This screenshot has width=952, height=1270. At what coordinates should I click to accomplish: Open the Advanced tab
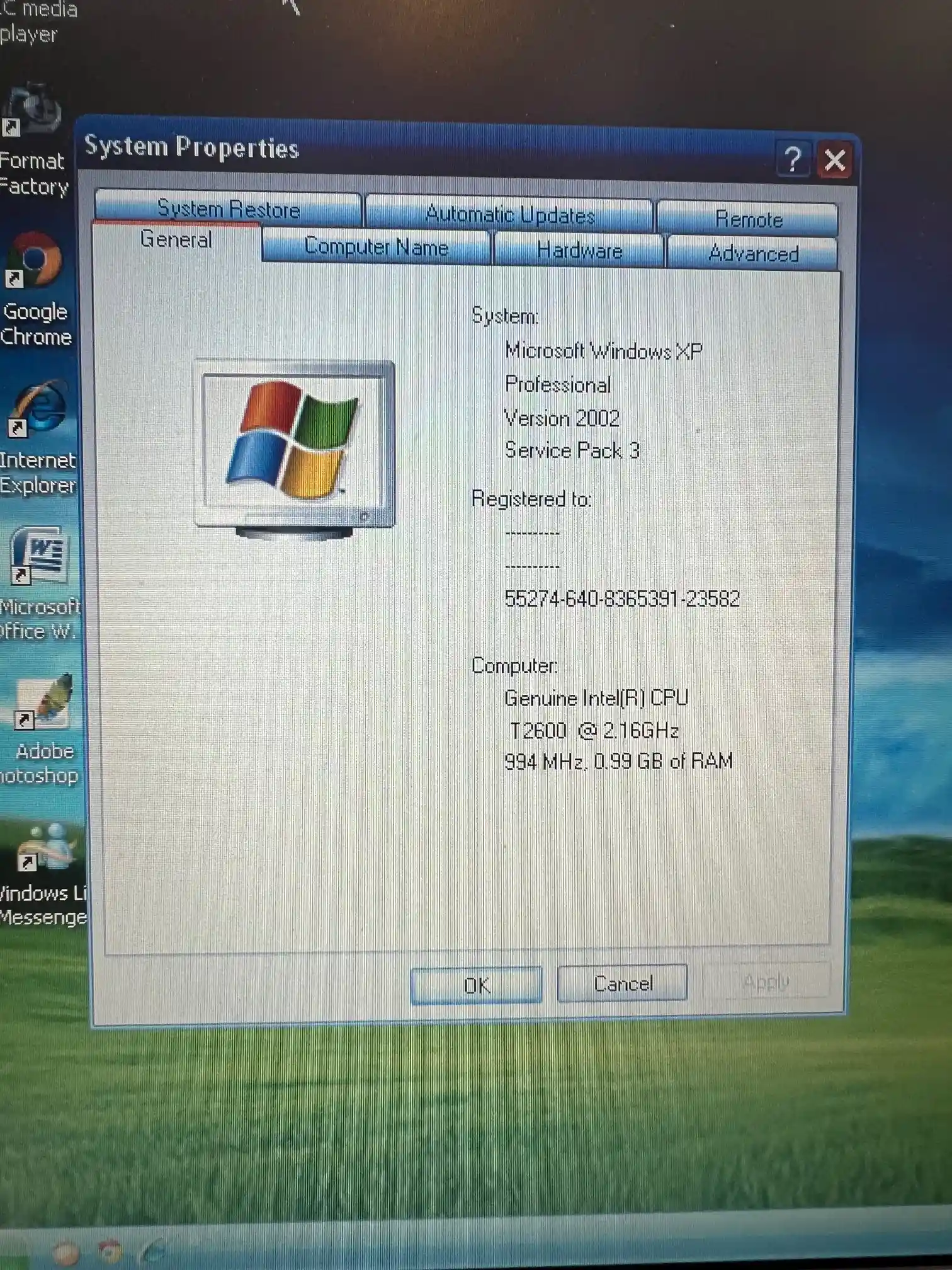click(x=753, y=253)
